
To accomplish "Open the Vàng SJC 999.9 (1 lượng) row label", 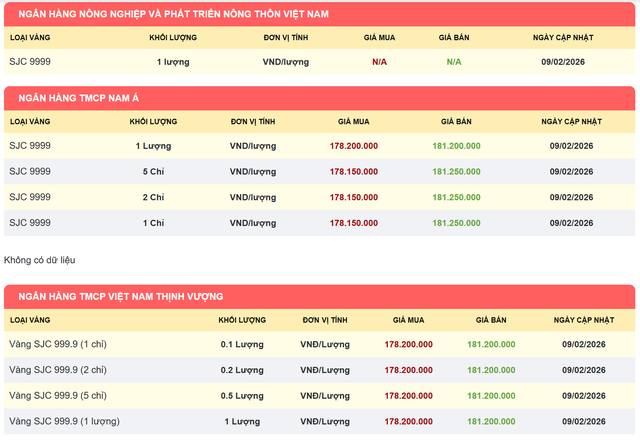I will tap(62, 421).
